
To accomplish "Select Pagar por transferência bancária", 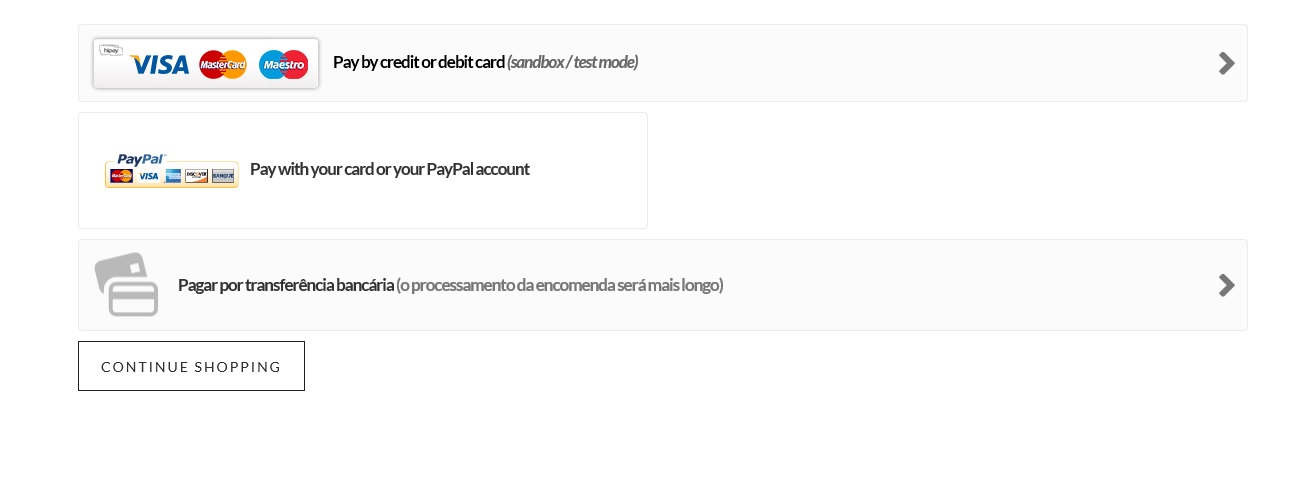I will point(285,285).
